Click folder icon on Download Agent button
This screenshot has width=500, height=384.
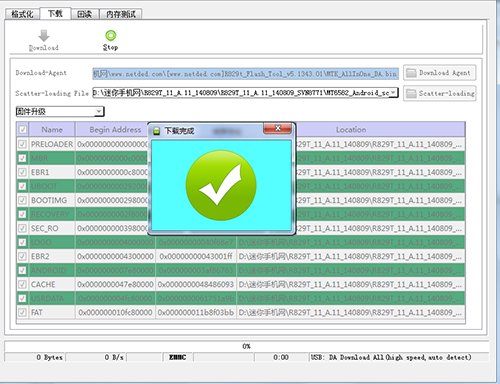[x=411, y=73]
